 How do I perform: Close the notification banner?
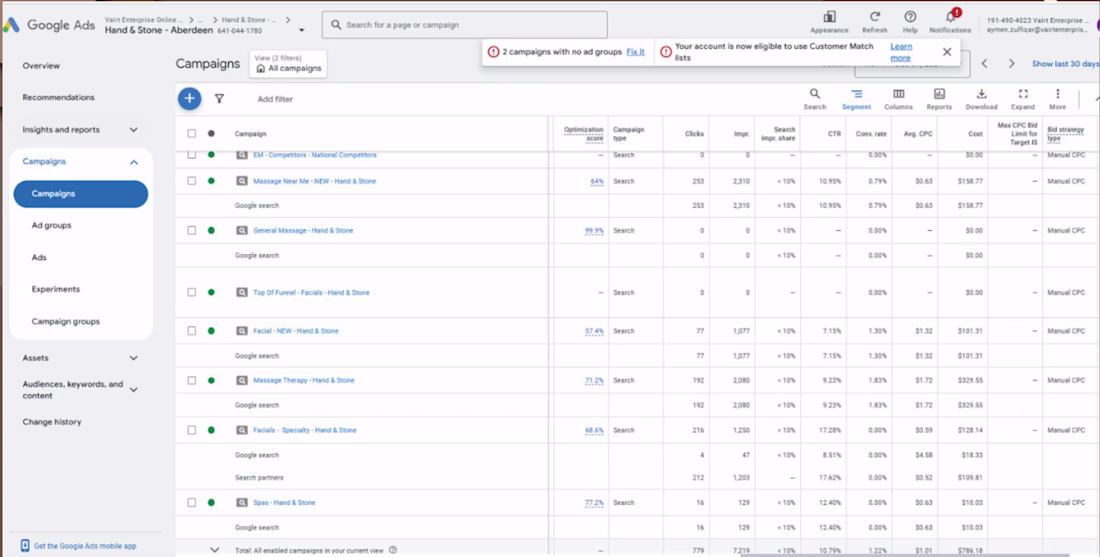click(947, 52)
